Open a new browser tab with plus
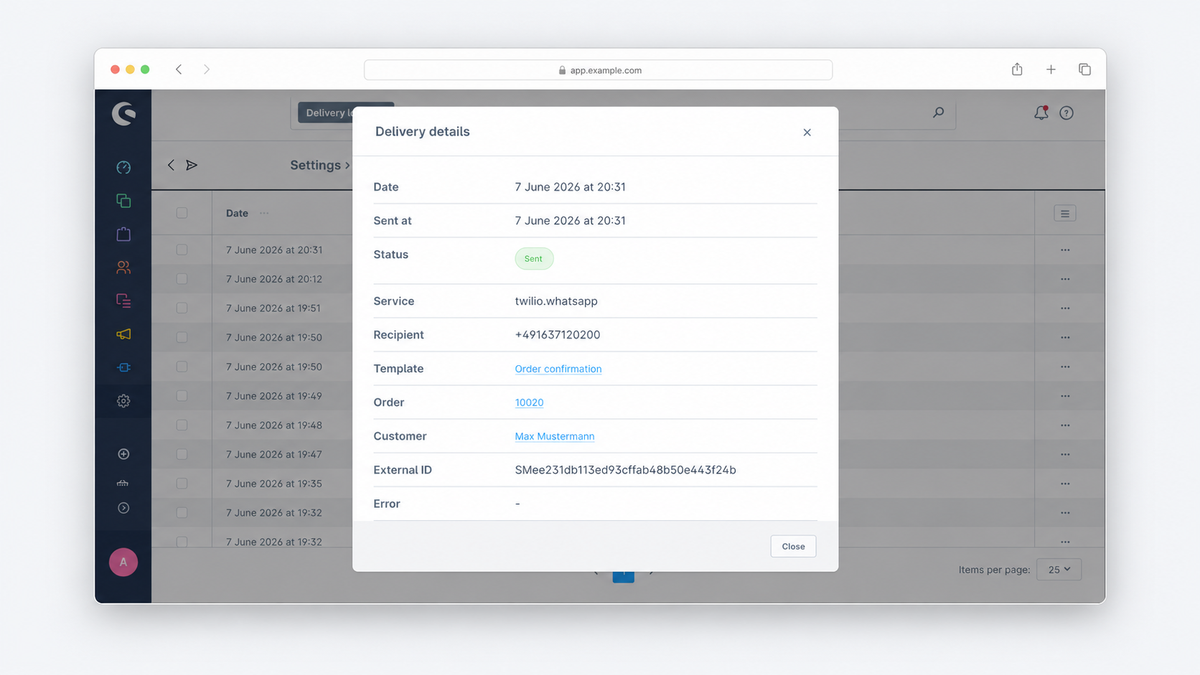 click(1051, 69)
